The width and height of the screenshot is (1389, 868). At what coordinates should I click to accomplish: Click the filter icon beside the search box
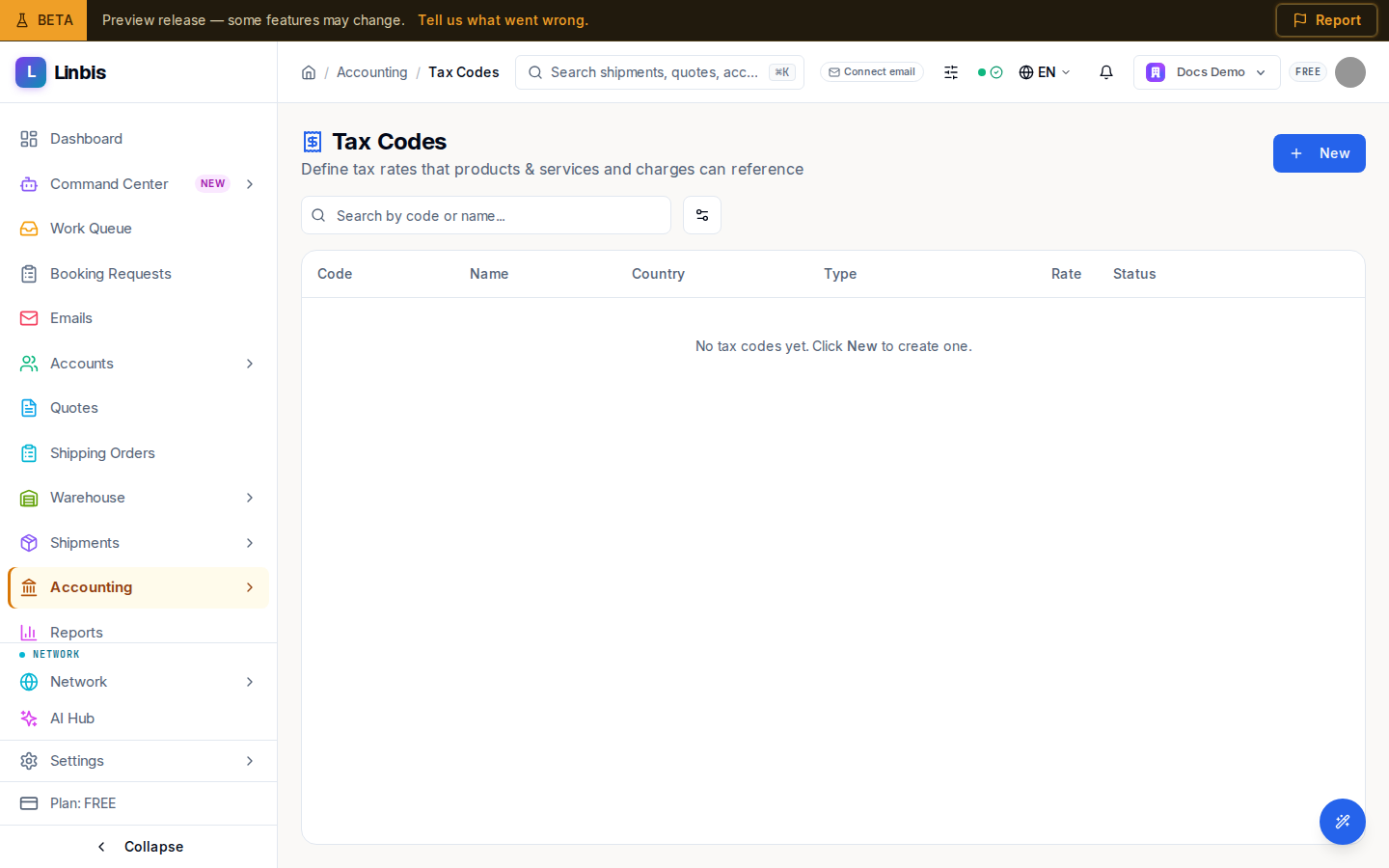coord(702,215)
